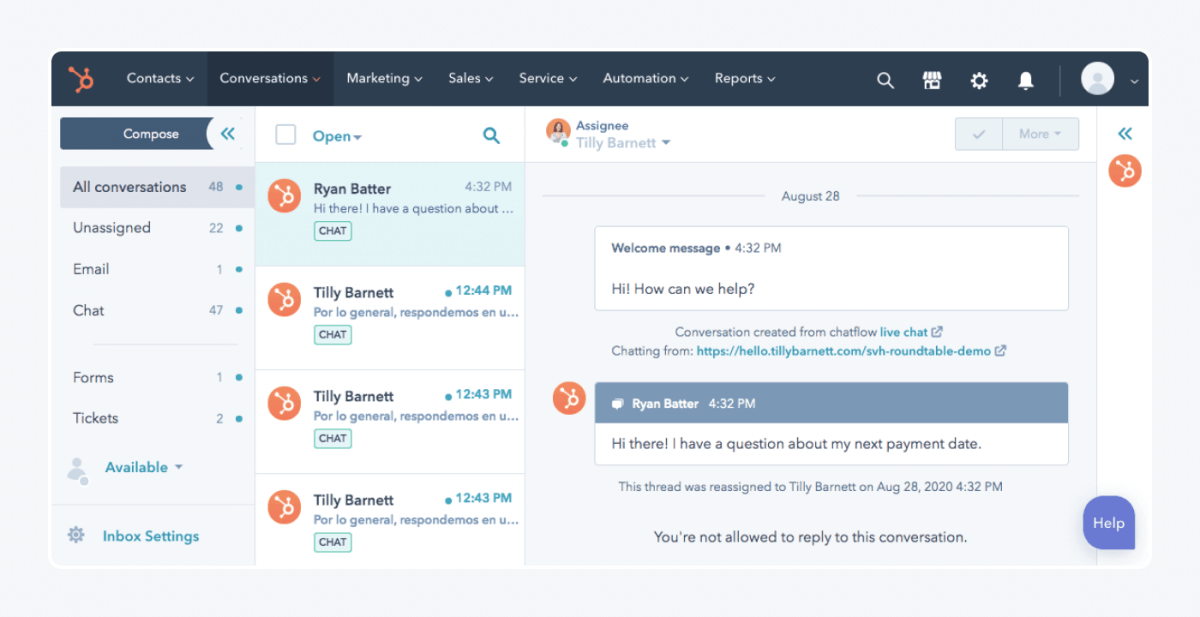
Task: Collapse the inbox sidebar with double chevron
Action: [x=228, y=134]
